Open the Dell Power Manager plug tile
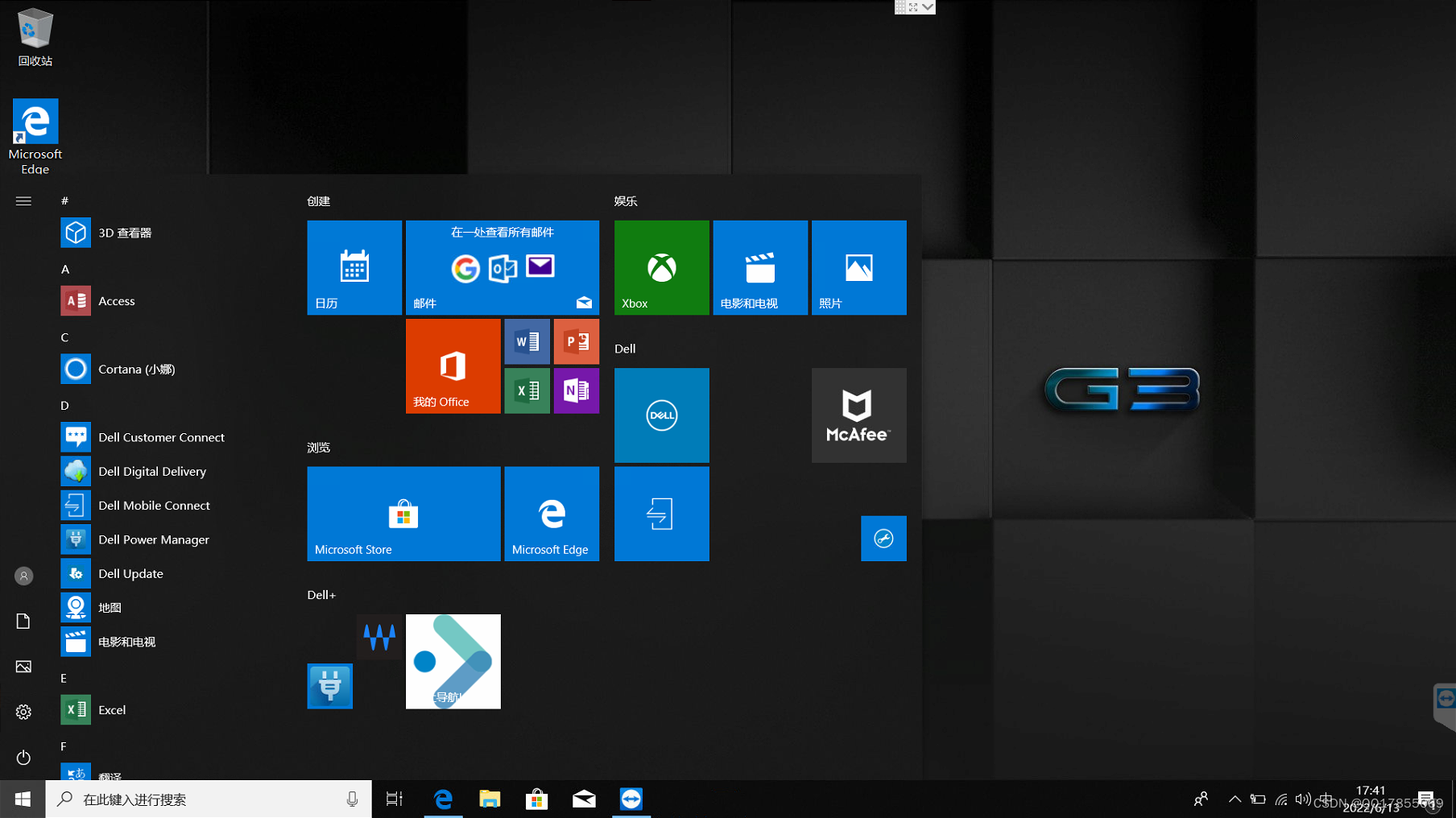Image resolution: width=1456 pixels, height=818 pixels. tap(330, 686)
